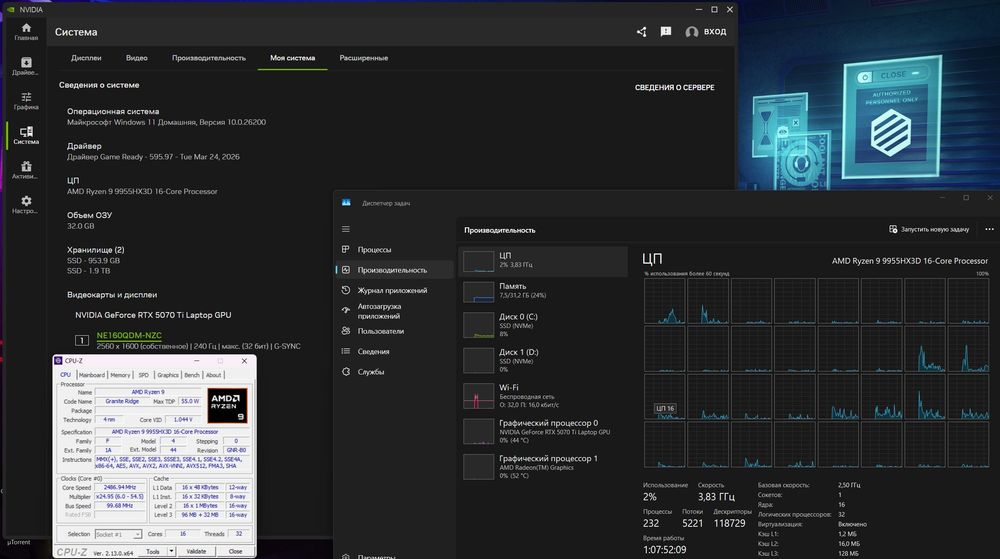The width and height of the screenshot is (1000, 559).
Task: Open Автозагрузка приложений in Task Manager
Action: tap(394, 311)
